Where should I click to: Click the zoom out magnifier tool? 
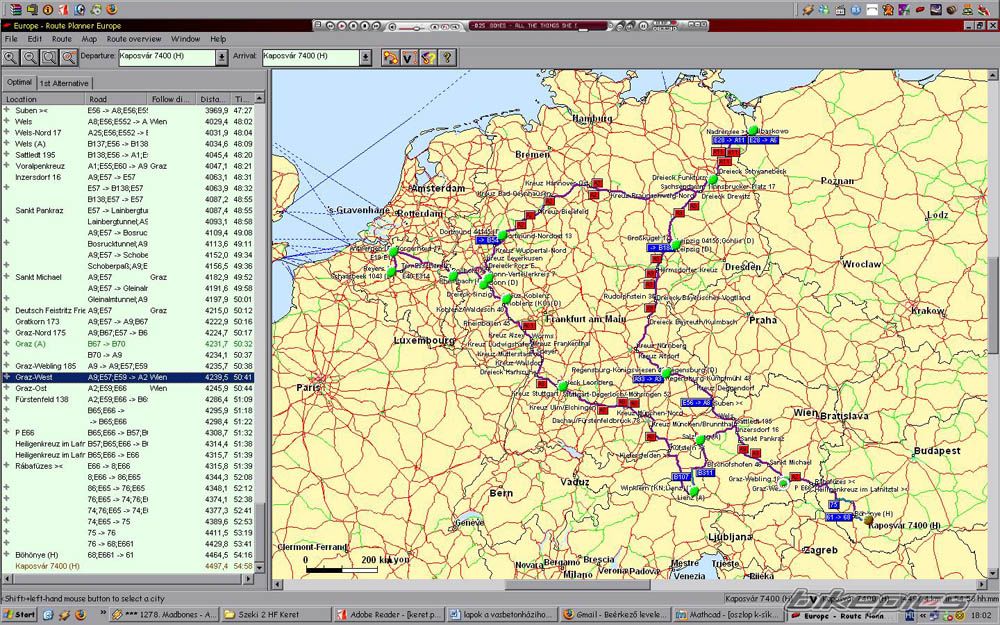(x=31, y=57)
